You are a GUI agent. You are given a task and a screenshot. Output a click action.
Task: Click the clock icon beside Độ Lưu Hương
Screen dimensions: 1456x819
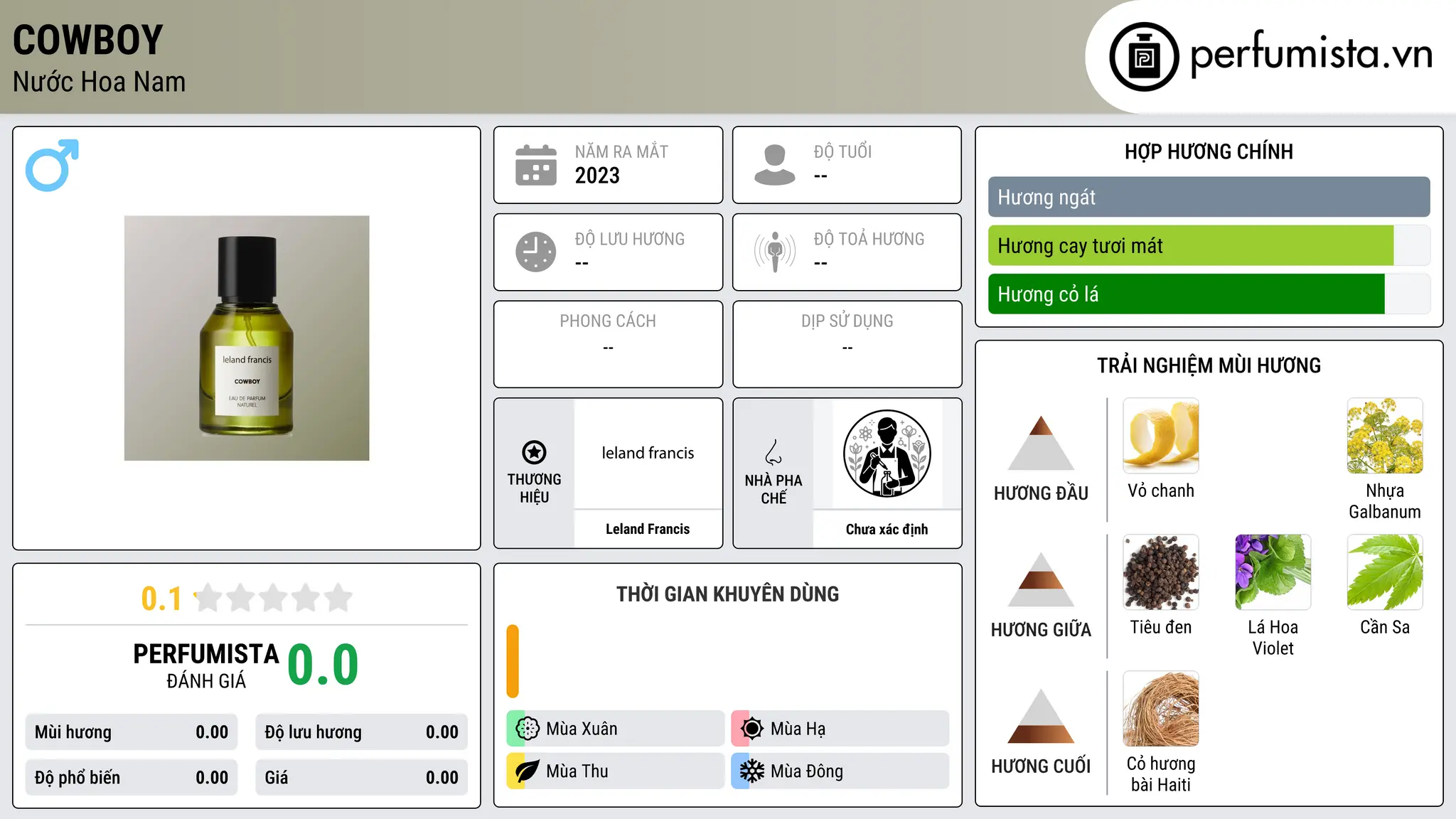(x=536, y=252)
